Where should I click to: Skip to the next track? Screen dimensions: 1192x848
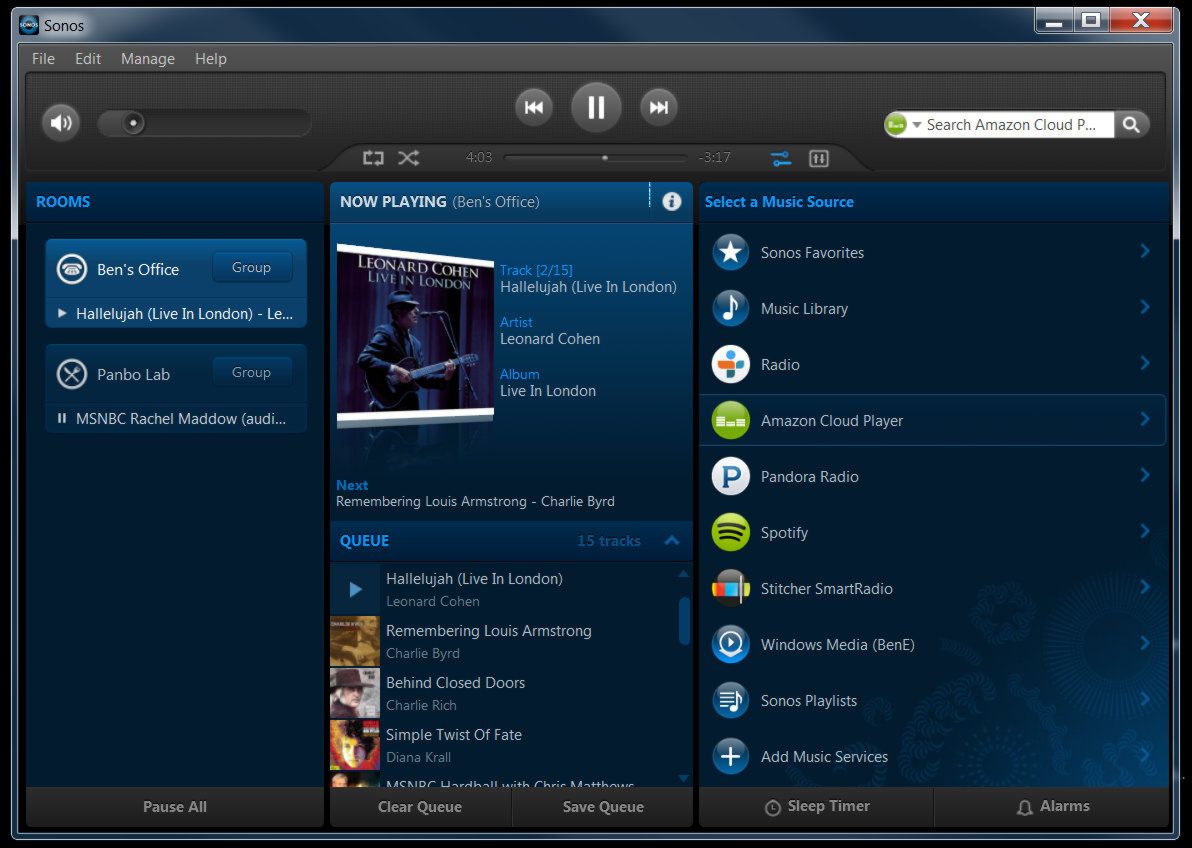658,107
